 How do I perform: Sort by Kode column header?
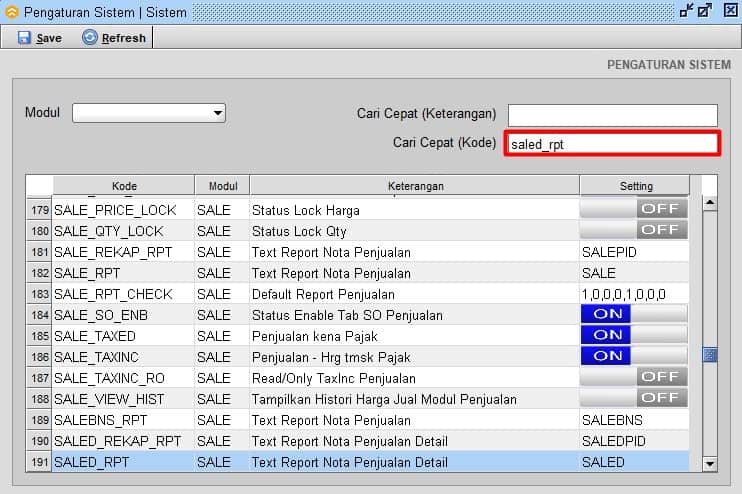(x=124, y=186)
